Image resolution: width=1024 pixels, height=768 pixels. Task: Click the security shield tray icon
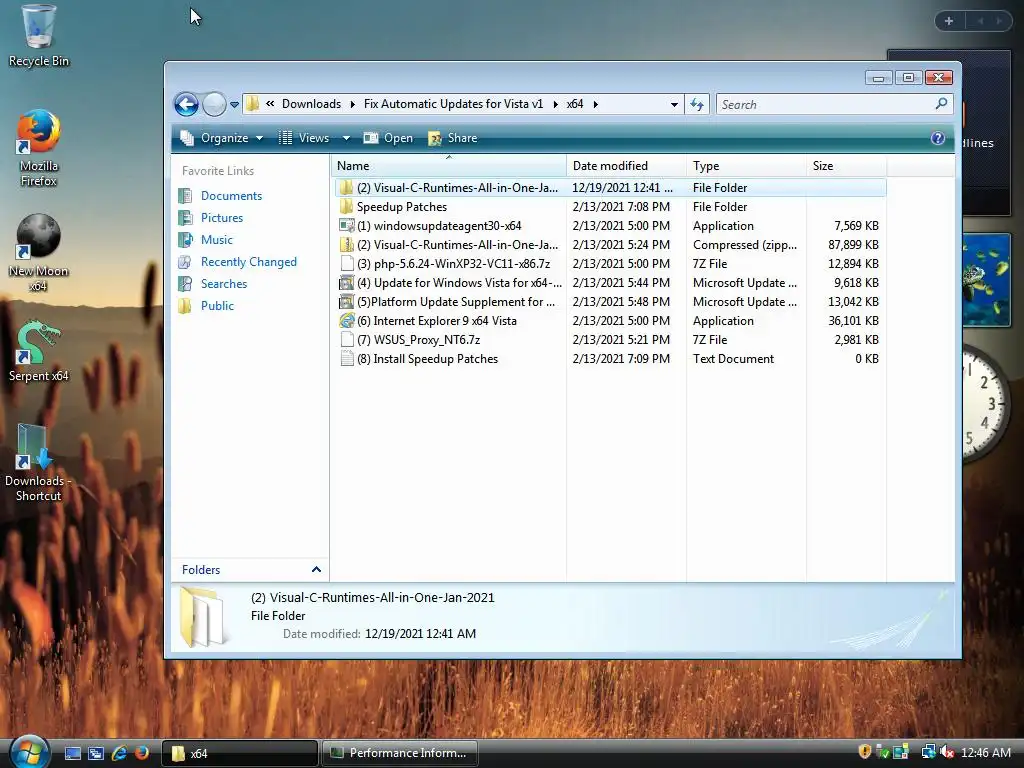[x=865, y=752]
